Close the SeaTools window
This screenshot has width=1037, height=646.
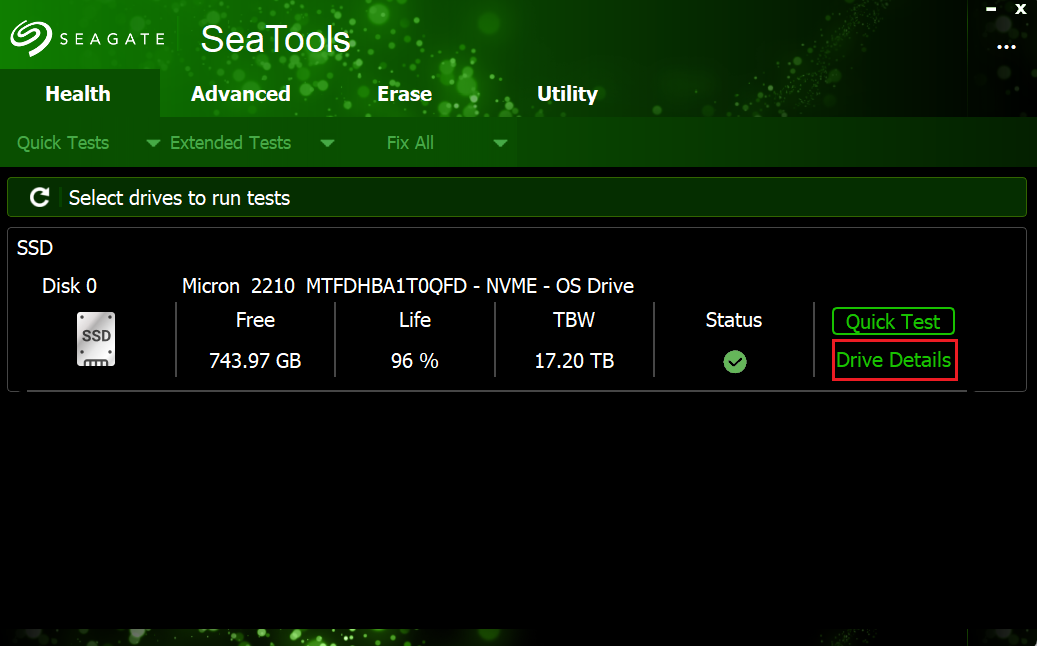1020,9
